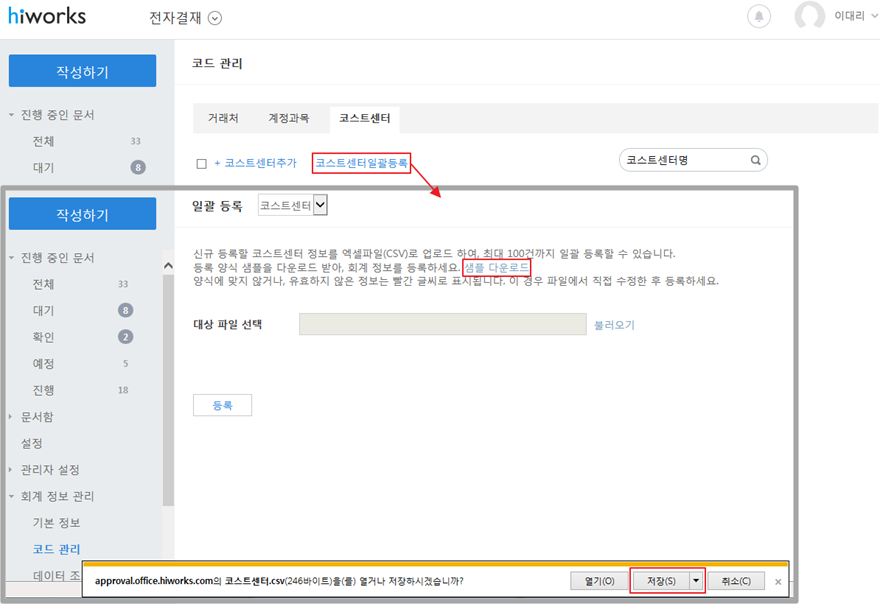The image size is (880, 604).
Task: Click the 샘플 다운로드 link
Action: click(x=496, y=268)
